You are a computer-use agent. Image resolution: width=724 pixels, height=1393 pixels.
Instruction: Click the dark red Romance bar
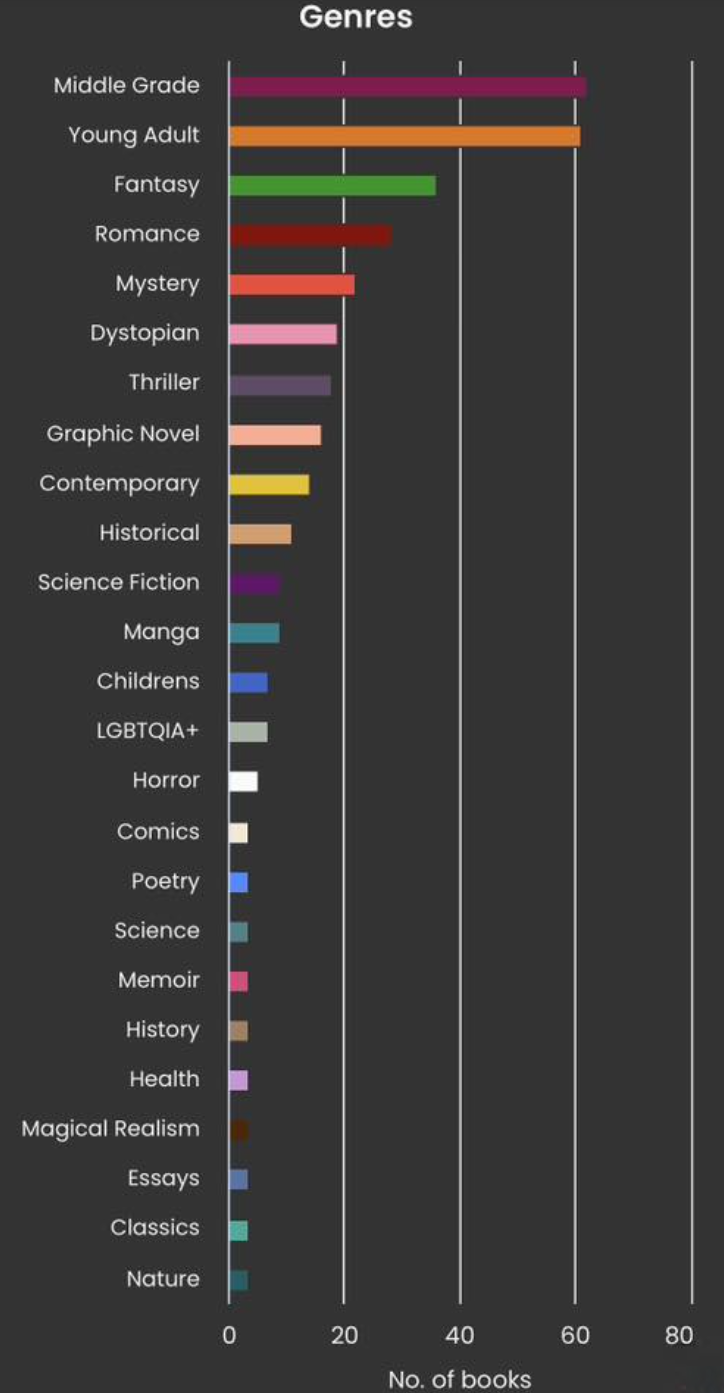point(309,235)
